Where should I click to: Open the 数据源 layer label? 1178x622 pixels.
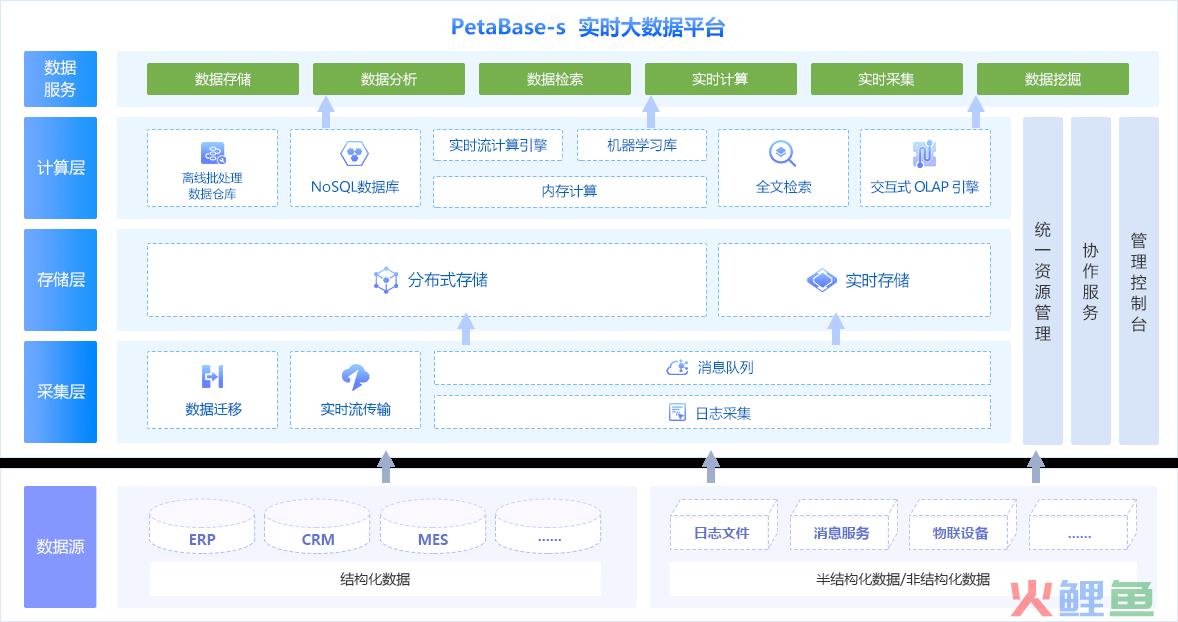60,547
